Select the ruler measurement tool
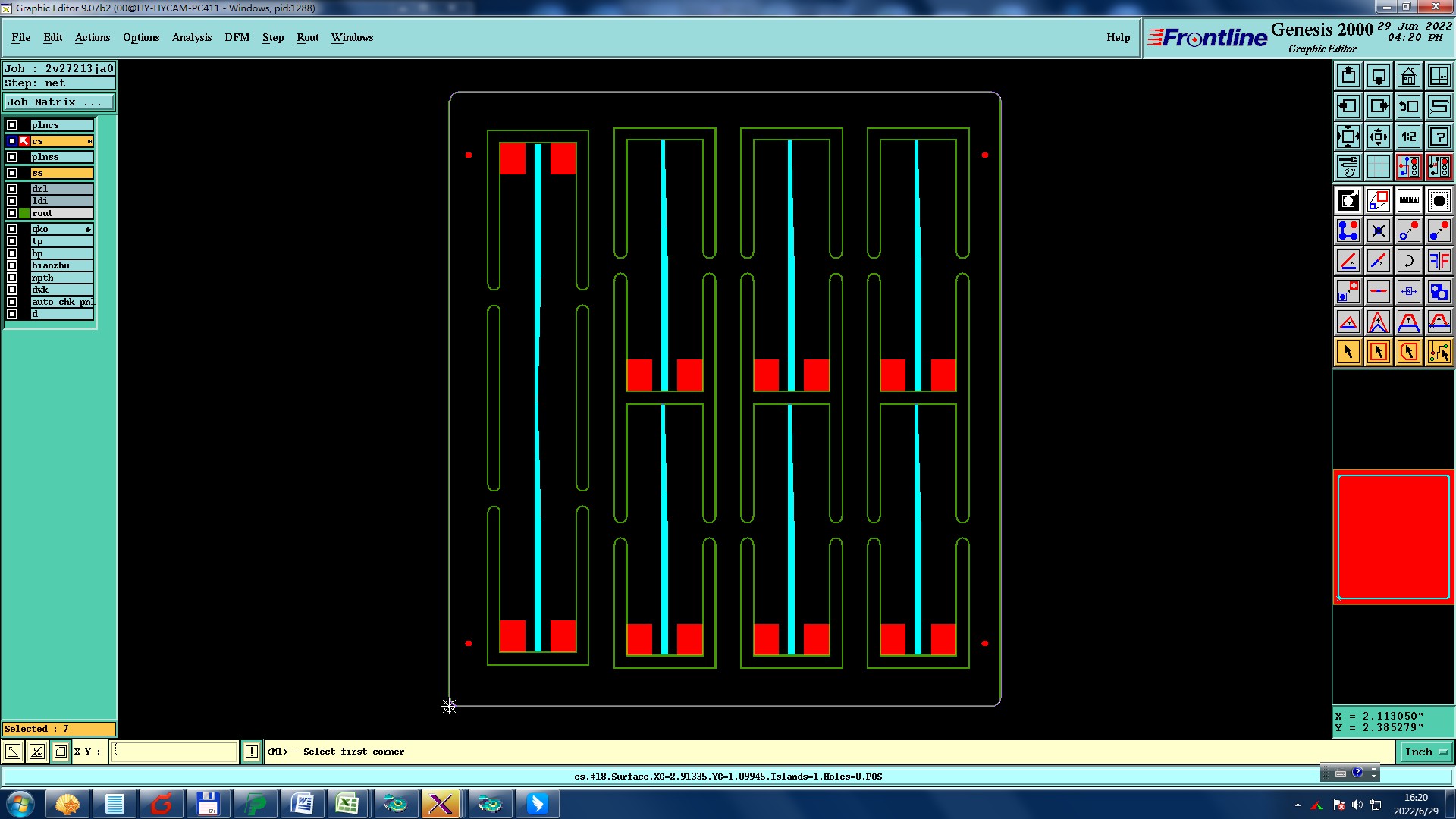The width and height of the screenshot is (1456, 819). coord(1408,200)
